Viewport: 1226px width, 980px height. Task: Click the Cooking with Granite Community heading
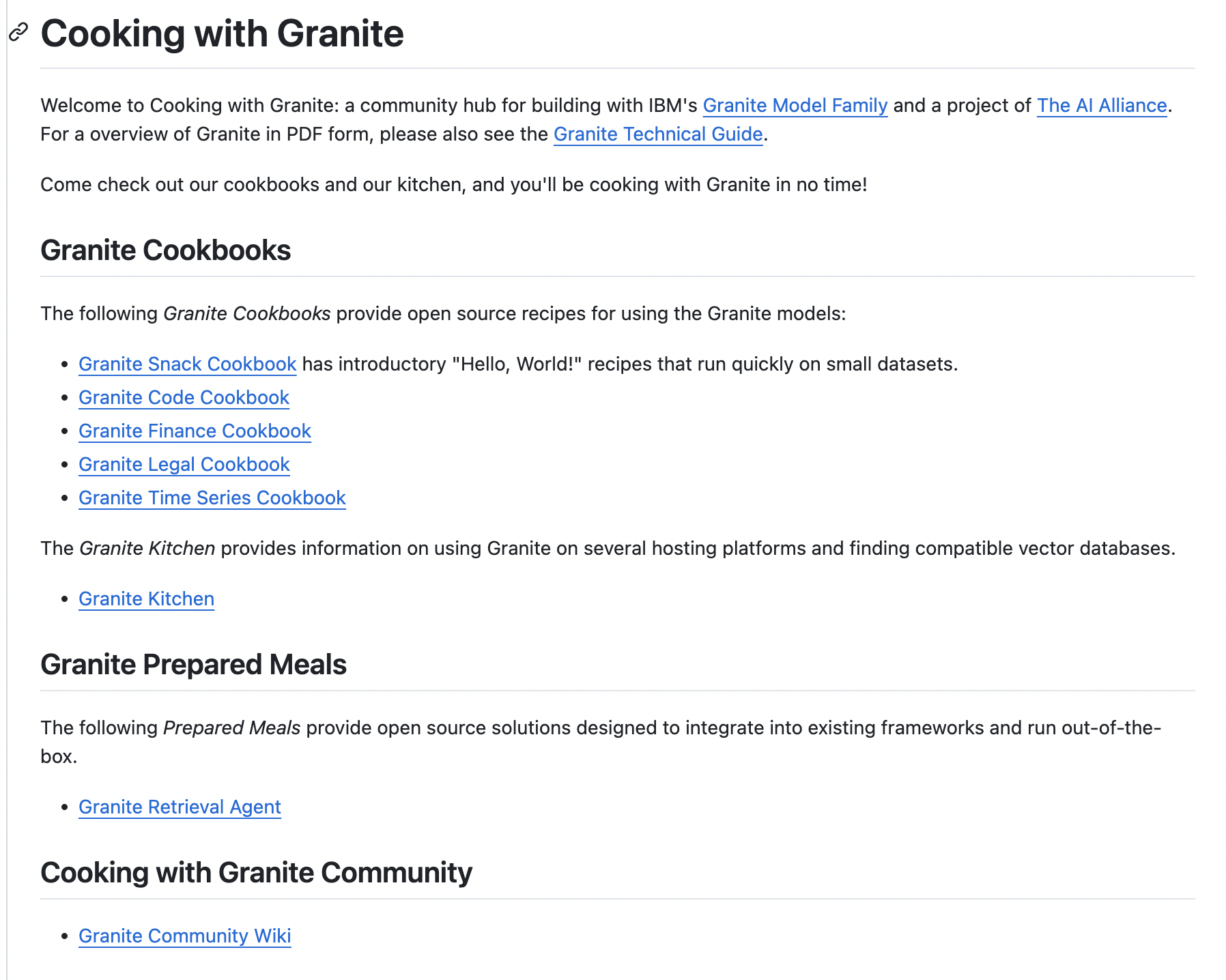click(257, 873)
